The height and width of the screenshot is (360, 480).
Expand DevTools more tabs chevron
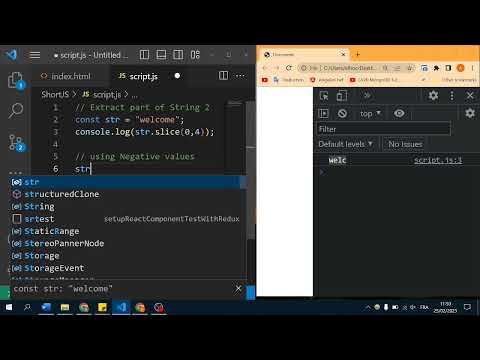coord(367,96)
